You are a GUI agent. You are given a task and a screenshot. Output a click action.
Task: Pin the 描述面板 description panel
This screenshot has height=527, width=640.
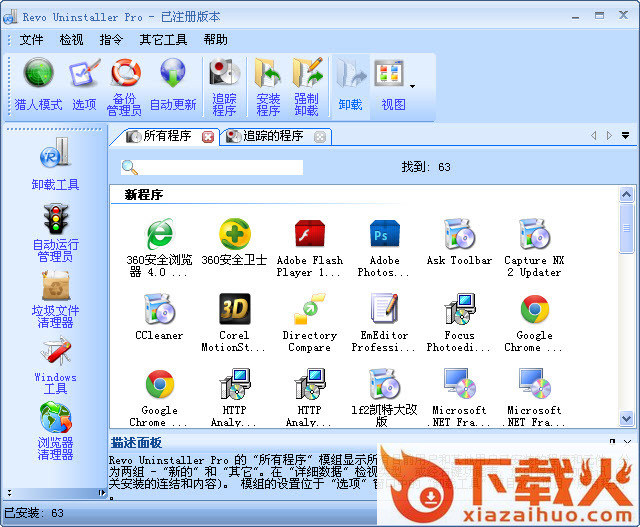point(612,441)
